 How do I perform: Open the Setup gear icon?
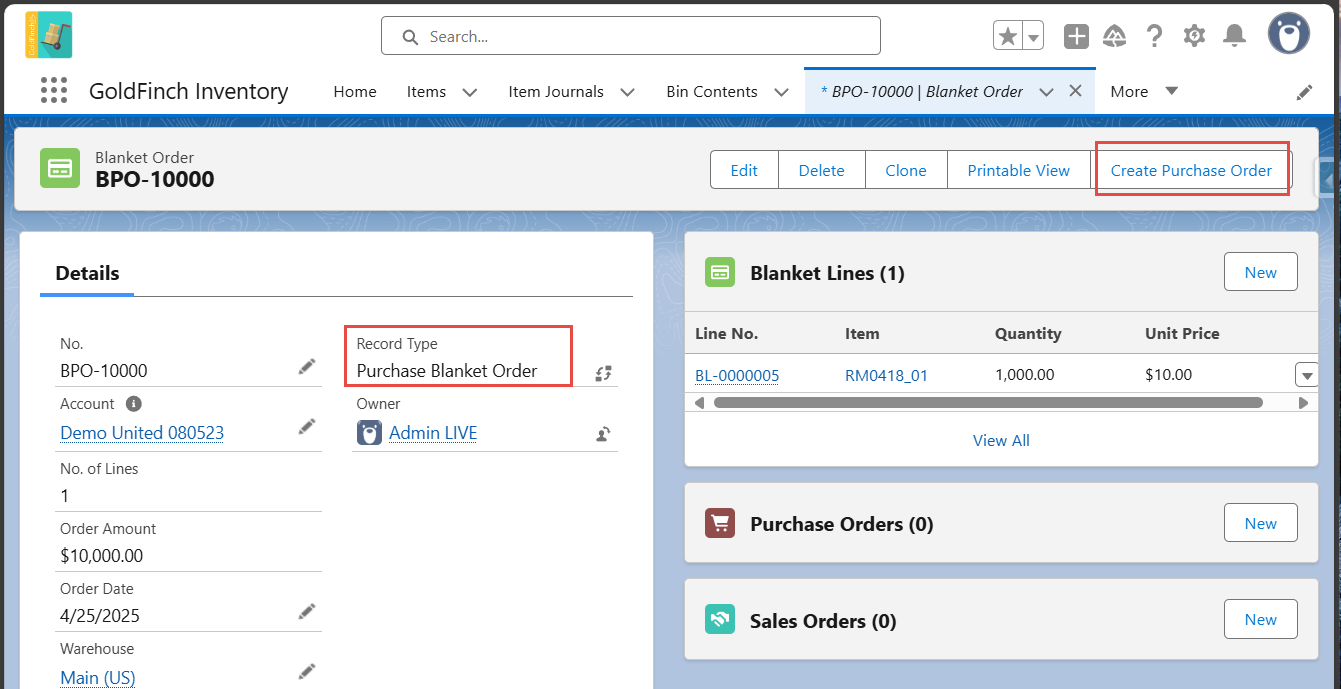[x=1194, y=36]
